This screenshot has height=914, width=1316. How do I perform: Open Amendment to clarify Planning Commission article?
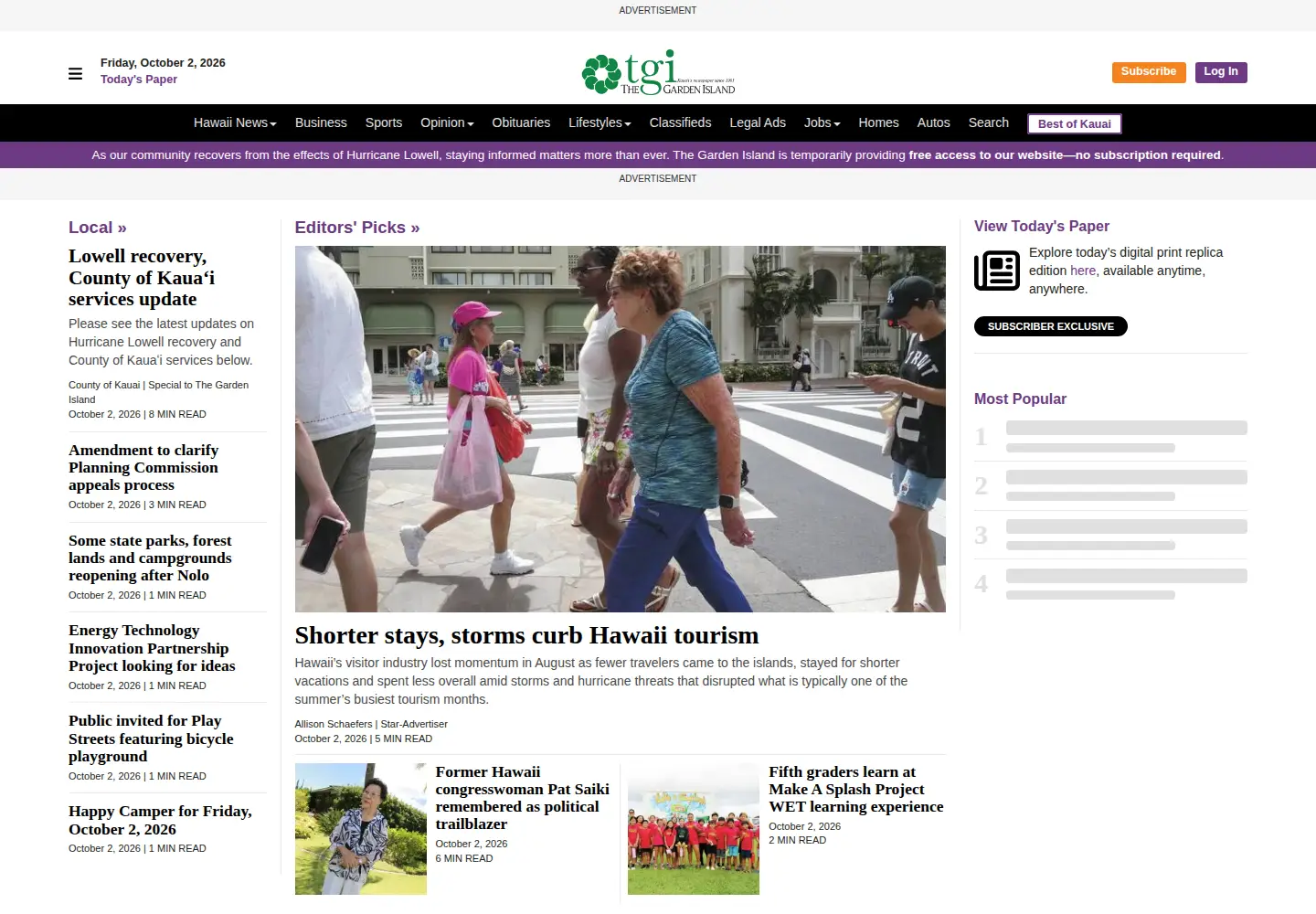point(143,467)
